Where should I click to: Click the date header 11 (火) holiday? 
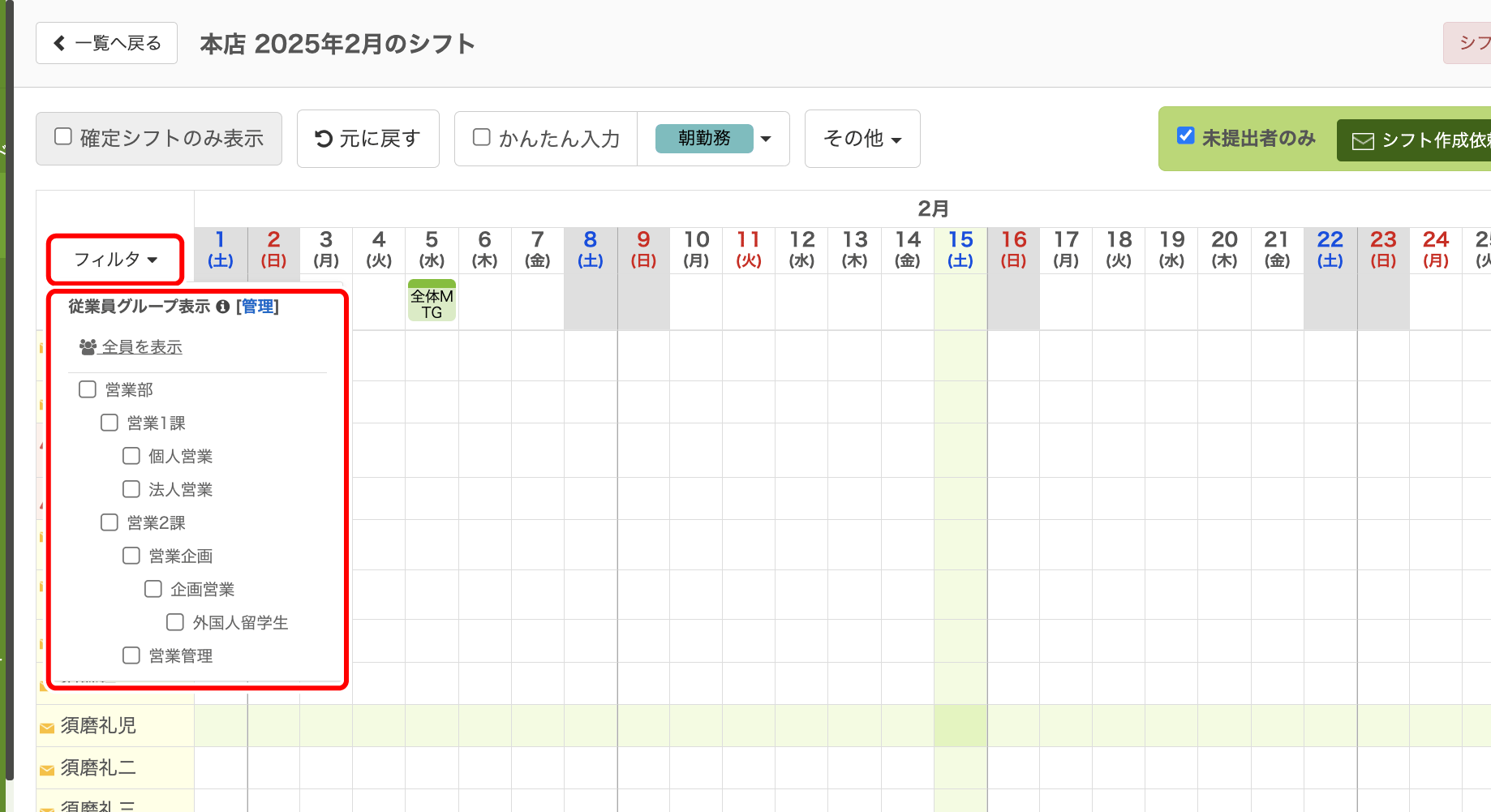click(749, 250)
